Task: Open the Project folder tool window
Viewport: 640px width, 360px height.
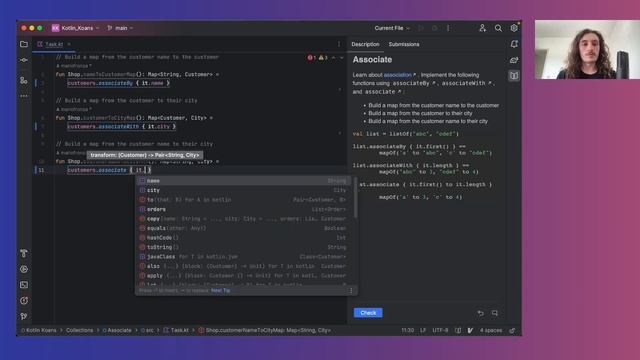Action: pos(24,44)
